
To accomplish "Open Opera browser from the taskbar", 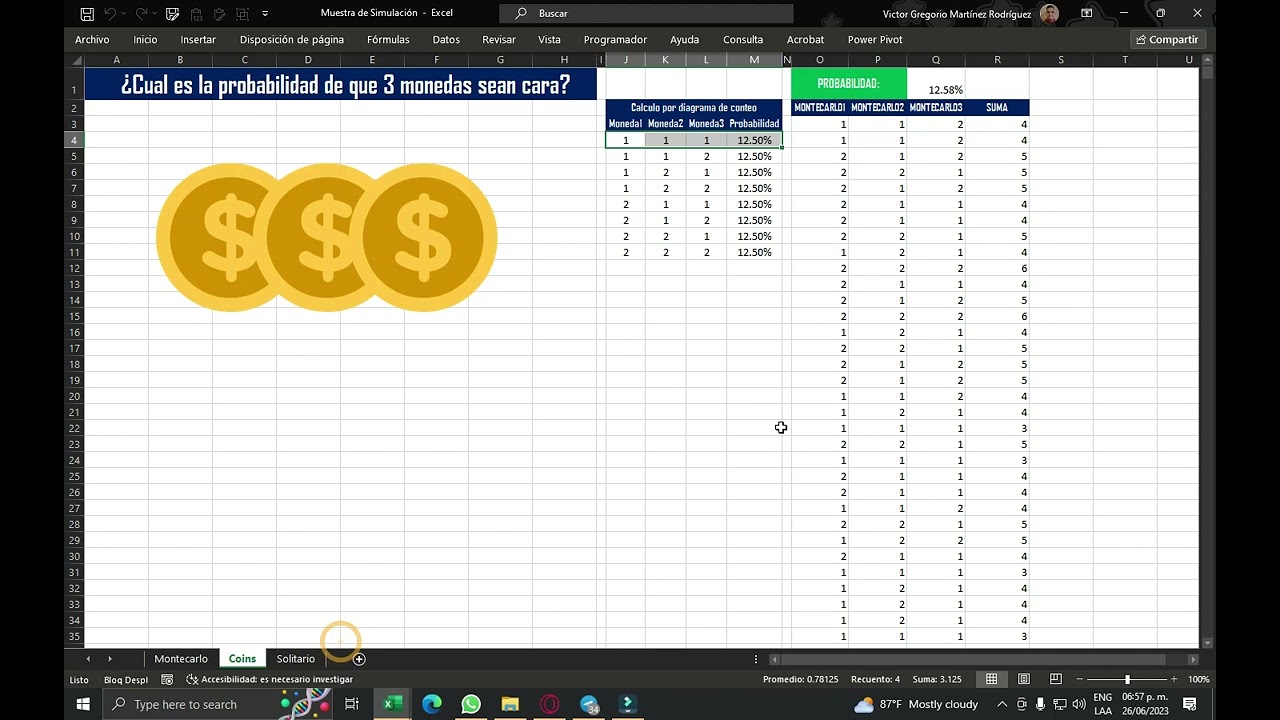I will [549, 704].
